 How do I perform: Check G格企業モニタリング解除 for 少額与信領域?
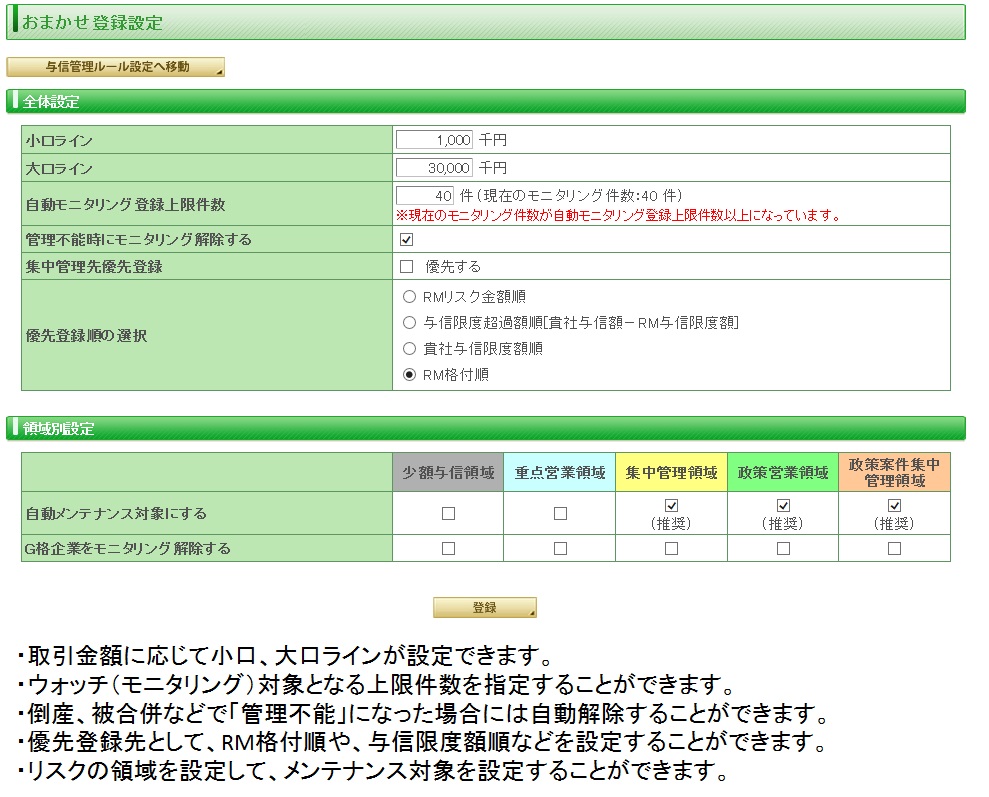click(x=448, y=548)
